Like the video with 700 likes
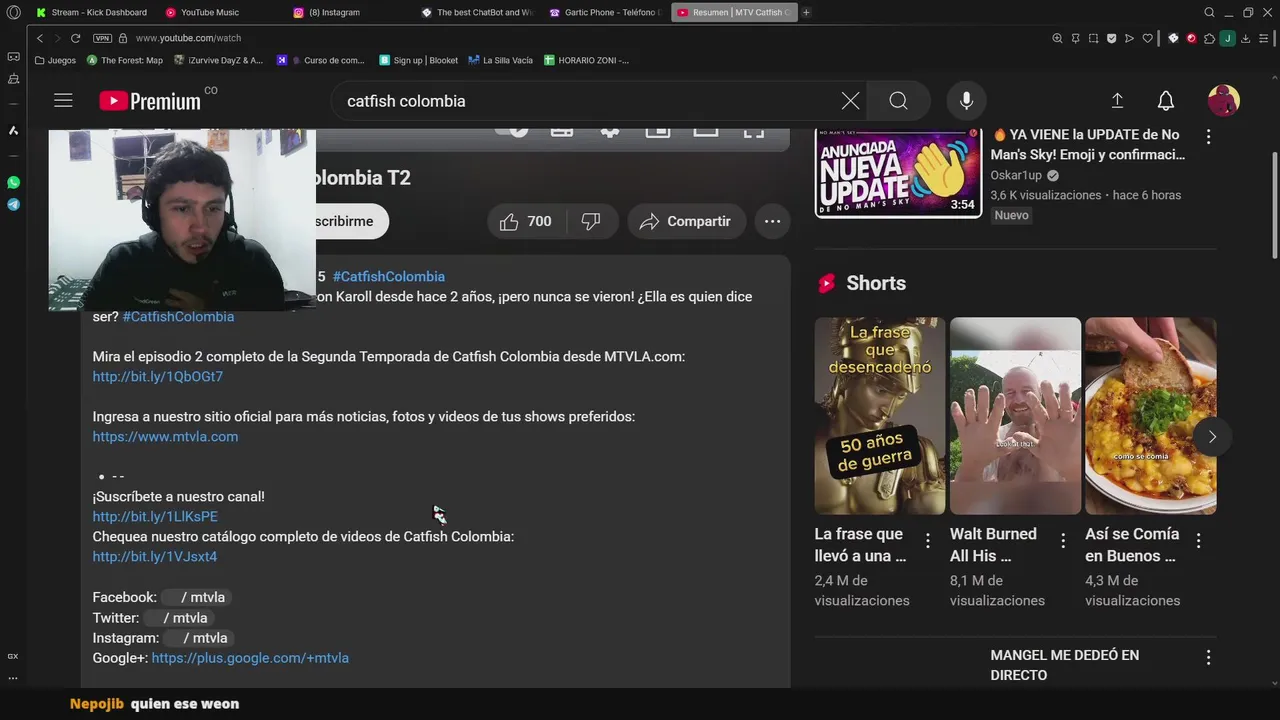The image size is (1280, 720). (526, 221)
